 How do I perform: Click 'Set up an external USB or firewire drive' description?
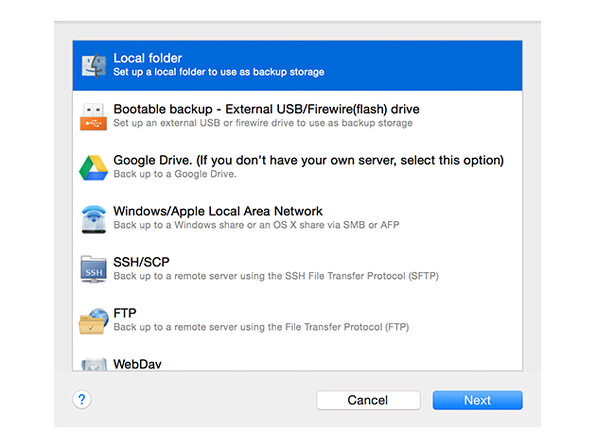263,123
